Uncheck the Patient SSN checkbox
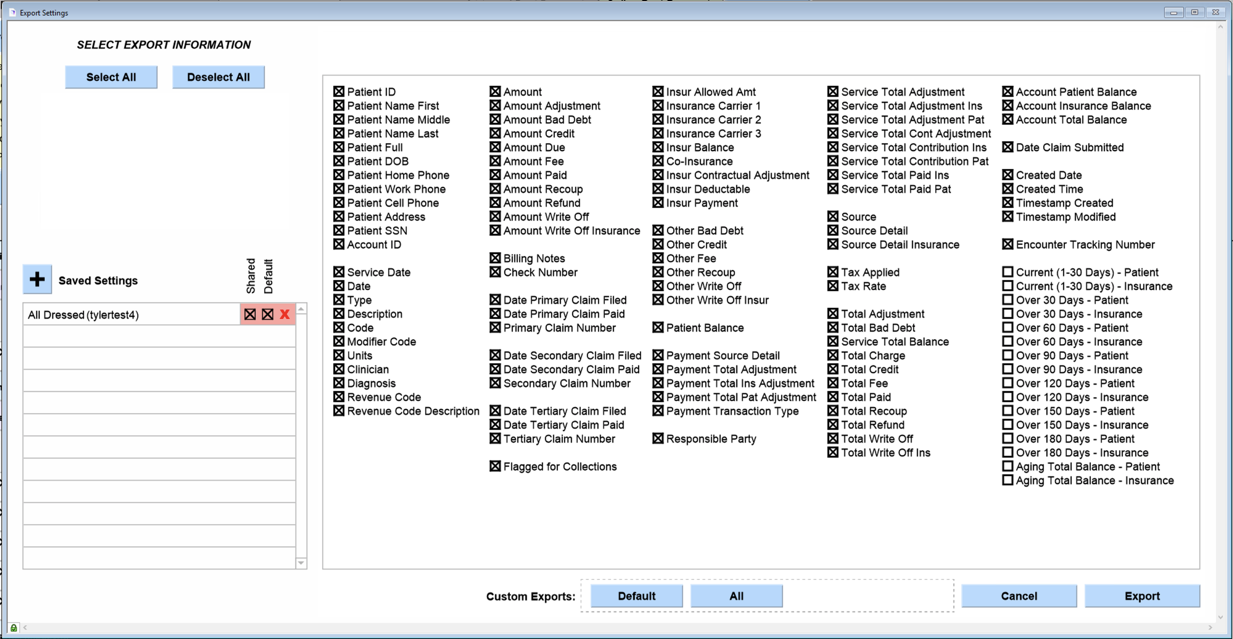 339,231
